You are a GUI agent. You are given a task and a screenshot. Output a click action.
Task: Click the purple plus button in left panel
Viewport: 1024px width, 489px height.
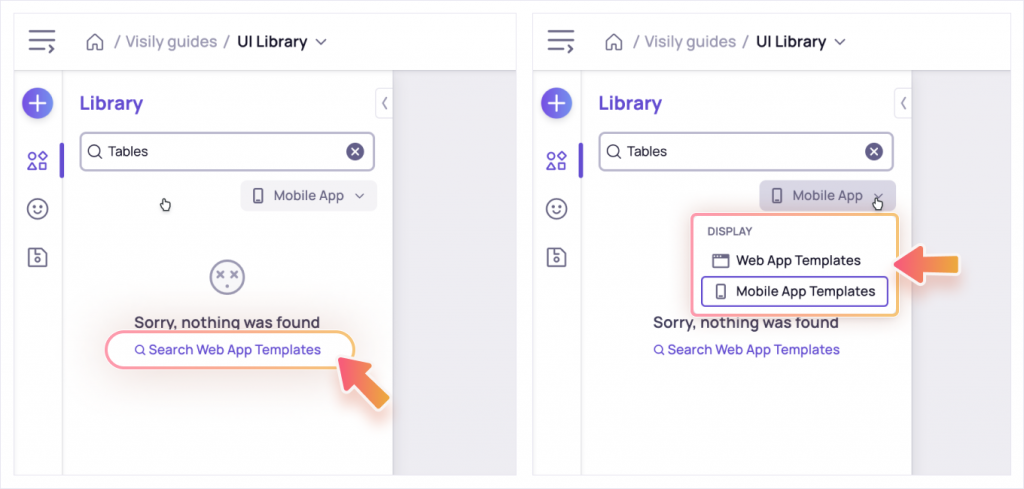(38, 103)
